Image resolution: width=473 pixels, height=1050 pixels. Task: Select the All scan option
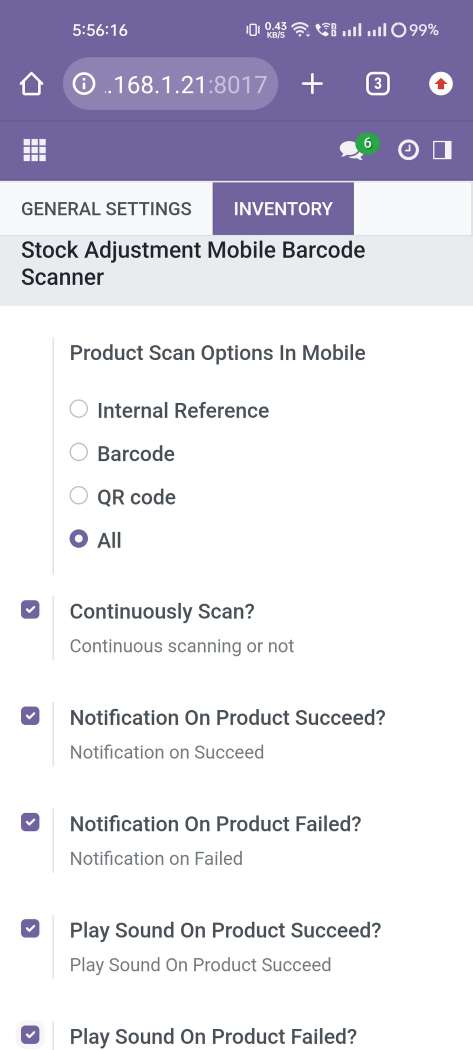coord(79,539)
